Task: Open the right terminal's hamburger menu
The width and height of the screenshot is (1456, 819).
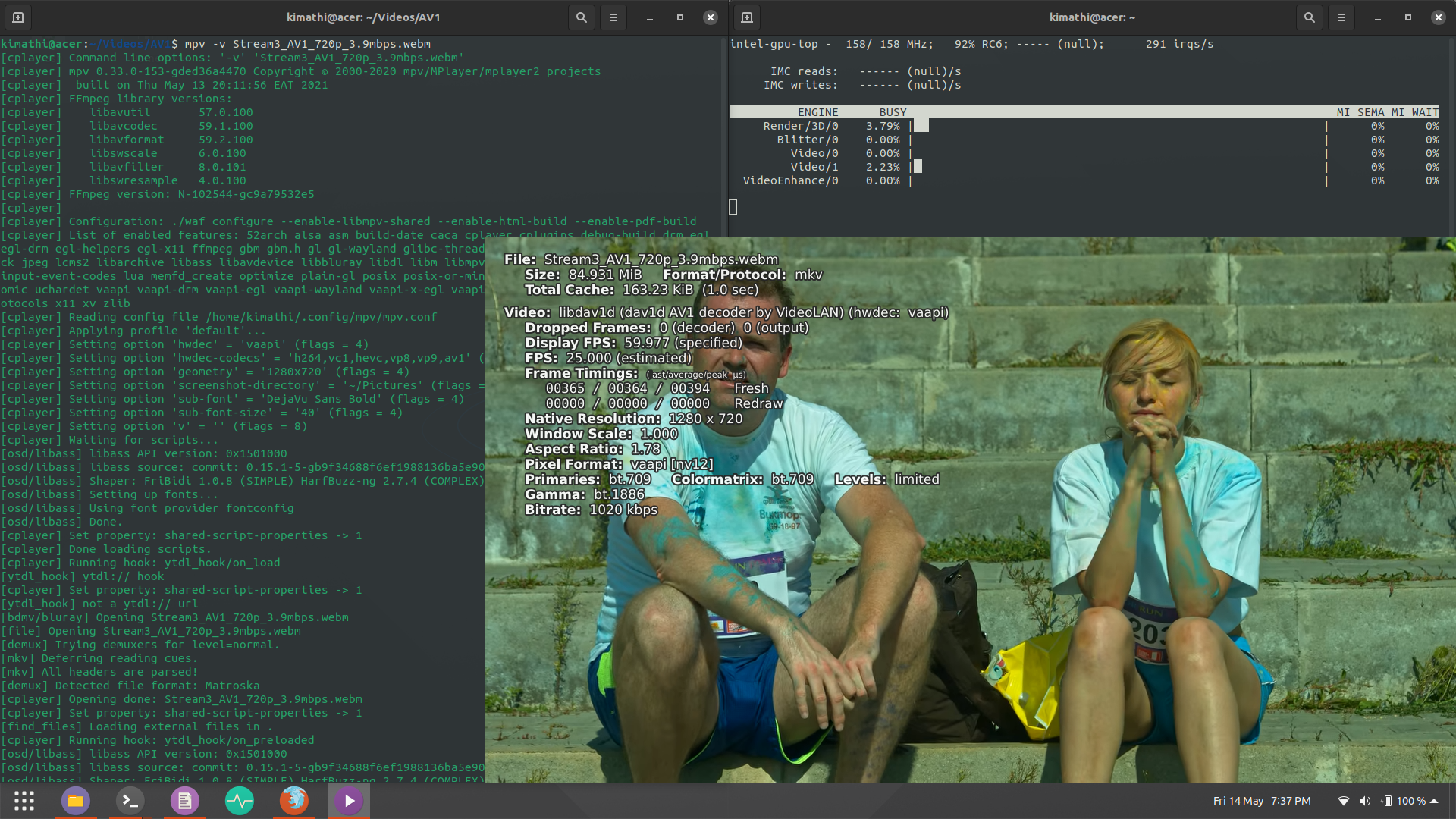Action: (x=1341, y=17)
